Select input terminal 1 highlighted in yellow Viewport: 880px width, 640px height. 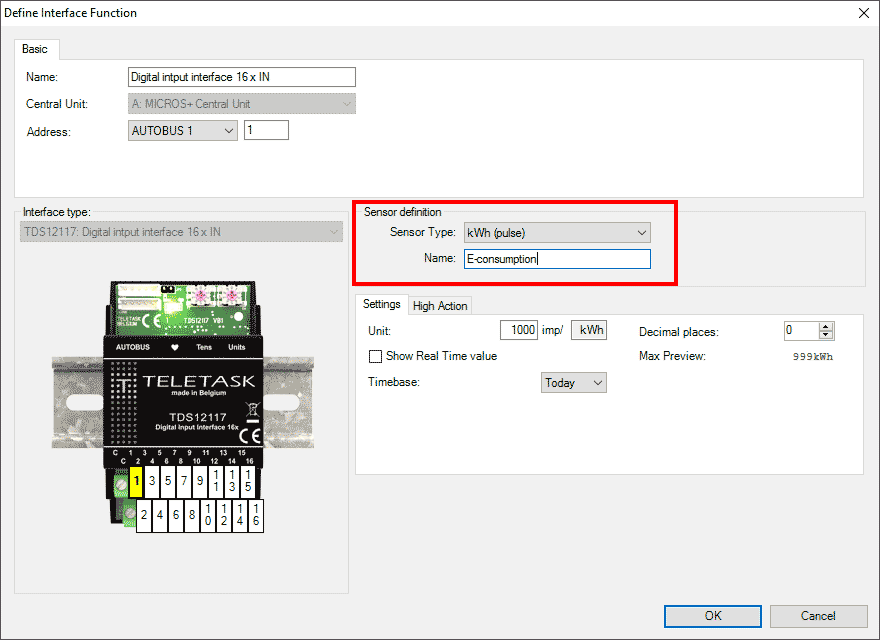pos(137,481)
